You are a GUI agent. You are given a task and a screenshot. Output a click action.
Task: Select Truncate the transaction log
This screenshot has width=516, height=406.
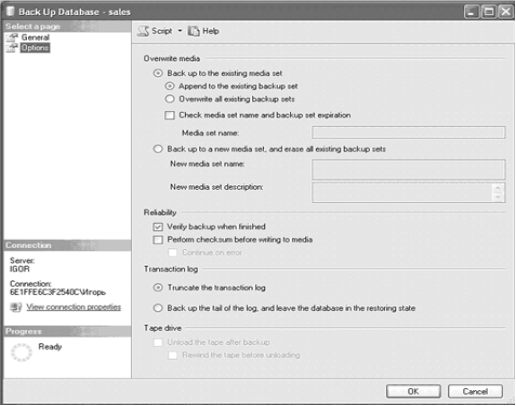[158, 287]
